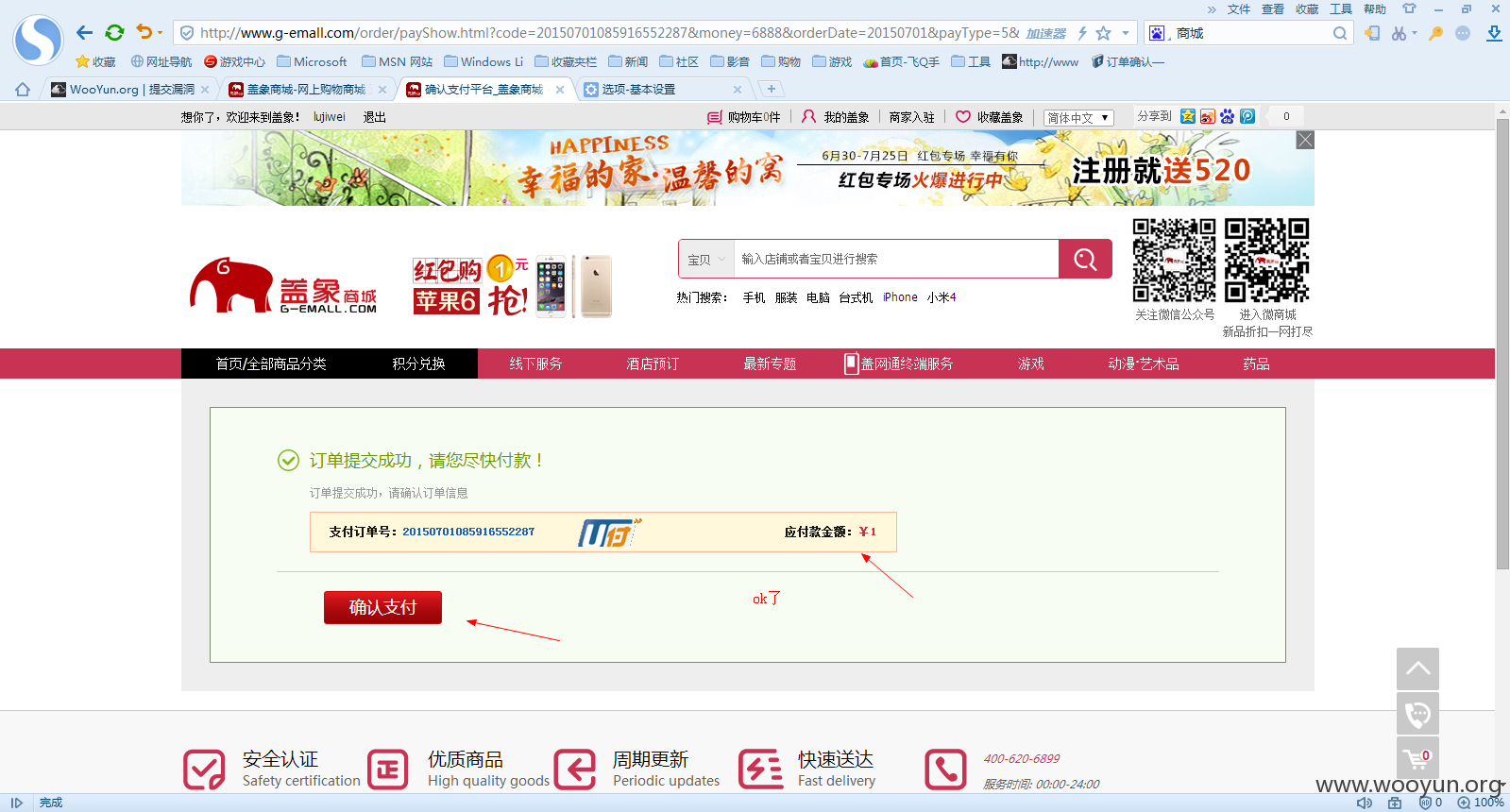Open a new tab with the plus button
This screenshot has width=1510, height=812.
pyautogui.click(x=772, y=89)
